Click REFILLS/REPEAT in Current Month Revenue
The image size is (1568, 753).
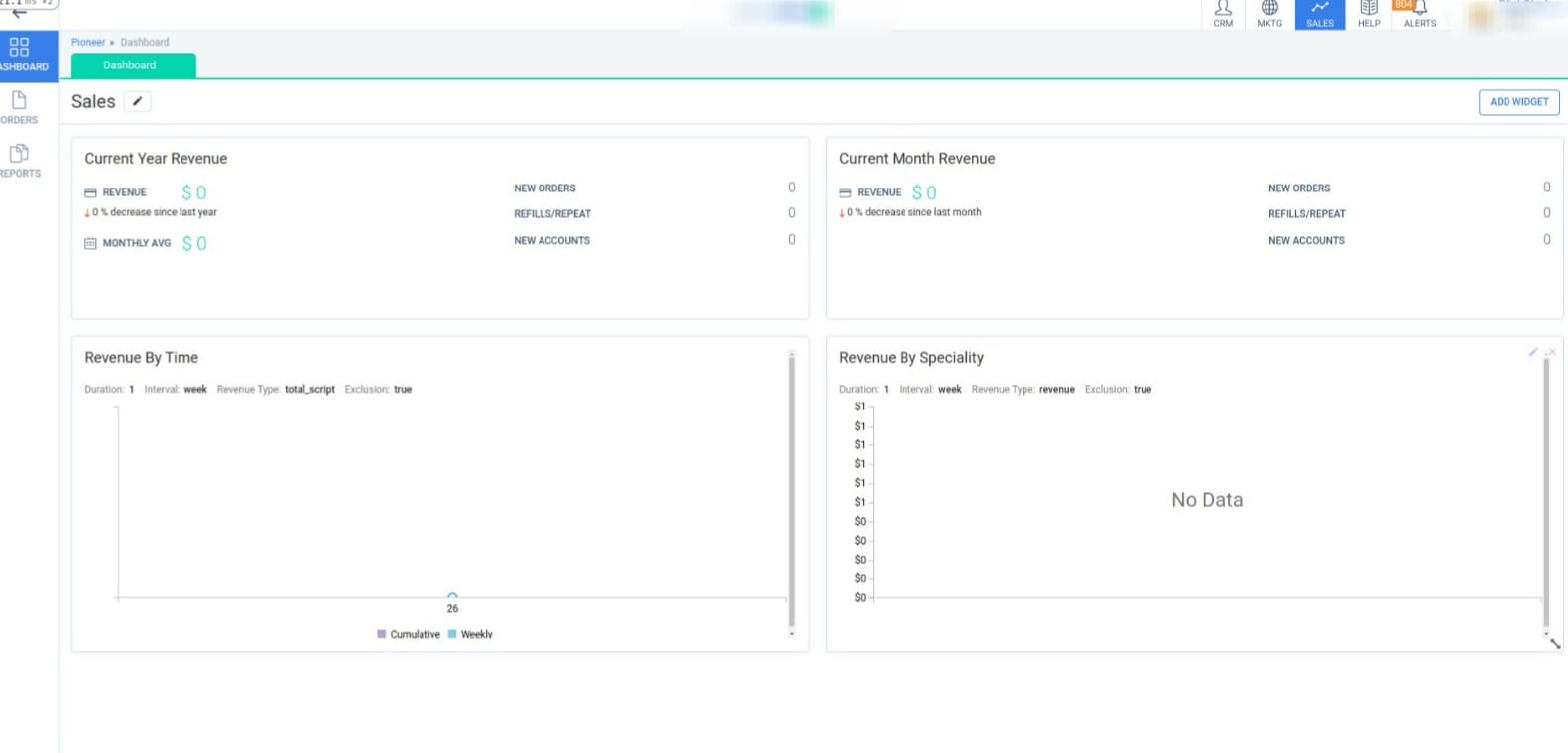click(1307, 214)
